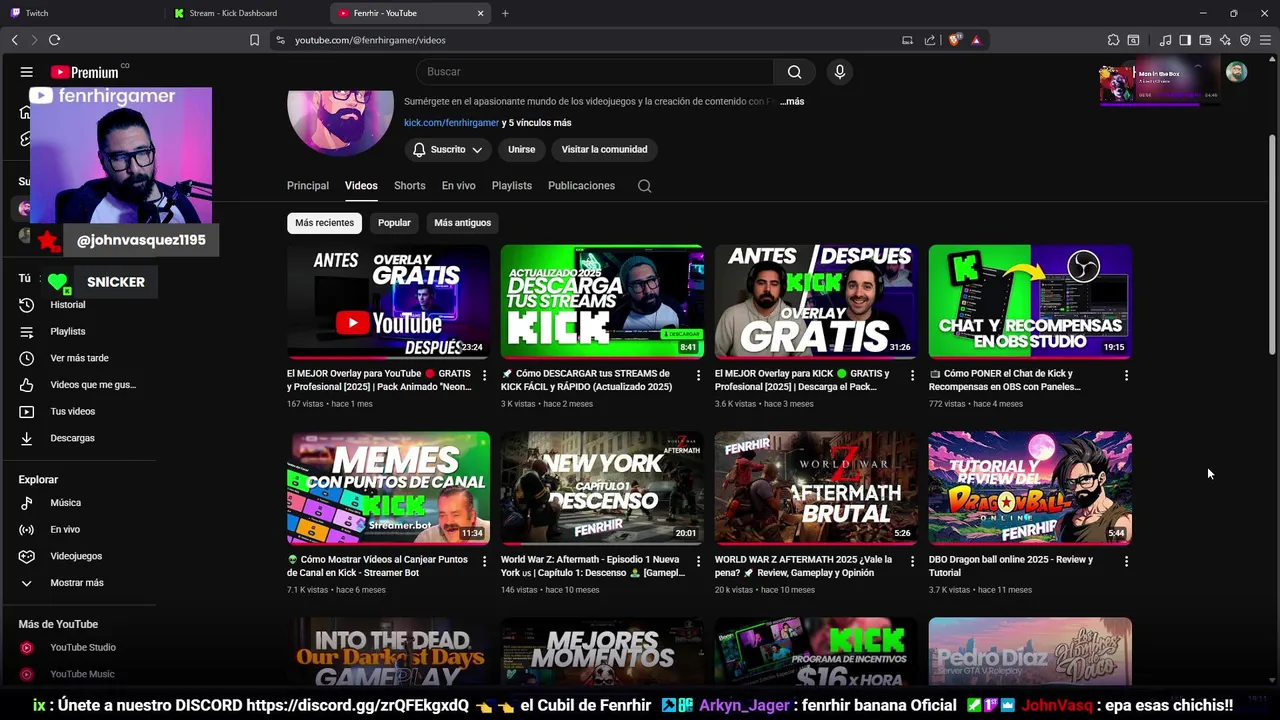Toggle the Brave sidebar panel icon
This screenshot has width=1280, height=720.
pyautogui.click(x=1185, y=40)
